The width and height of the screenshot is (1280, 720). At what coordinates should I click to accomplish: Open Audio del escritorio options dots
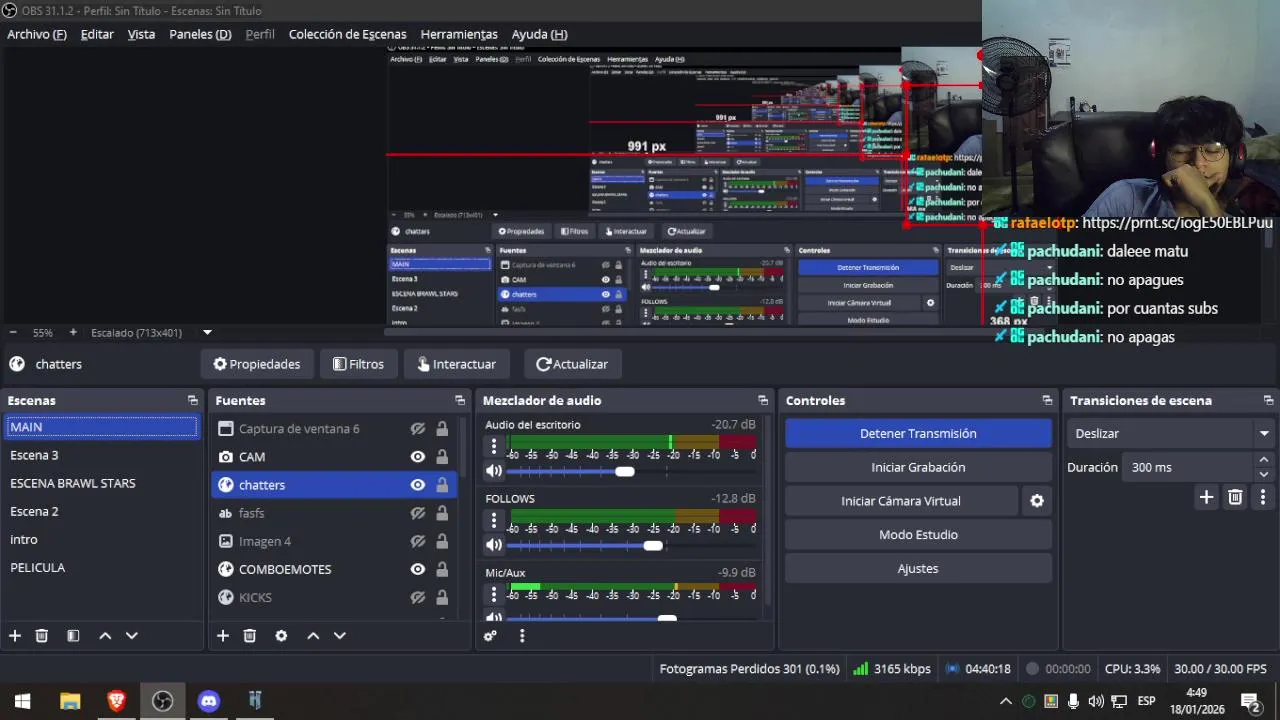tap(493, 446)
